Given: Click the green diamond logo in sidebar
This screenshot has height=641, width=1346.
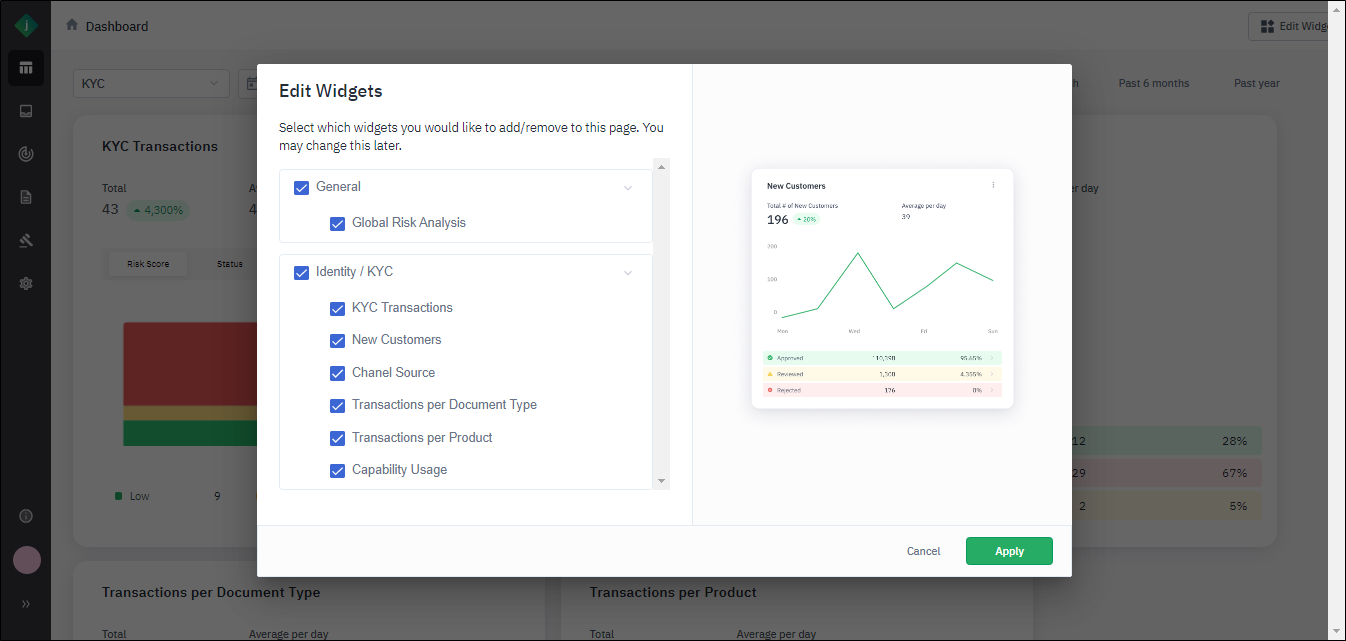Looking at the screenshot, I should point(26,26).
